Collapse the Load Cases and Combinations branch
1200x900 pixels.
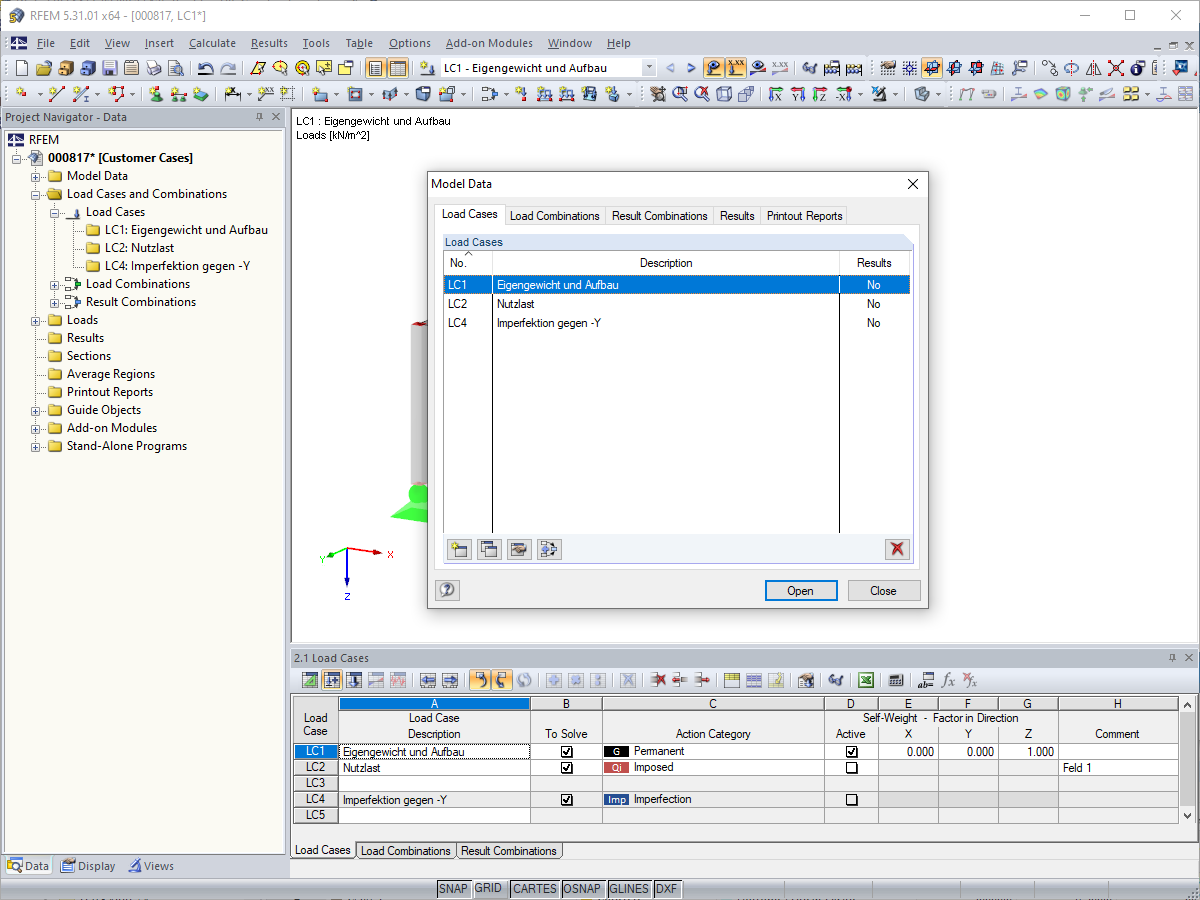pyautogui.click(x=36, y=193)
